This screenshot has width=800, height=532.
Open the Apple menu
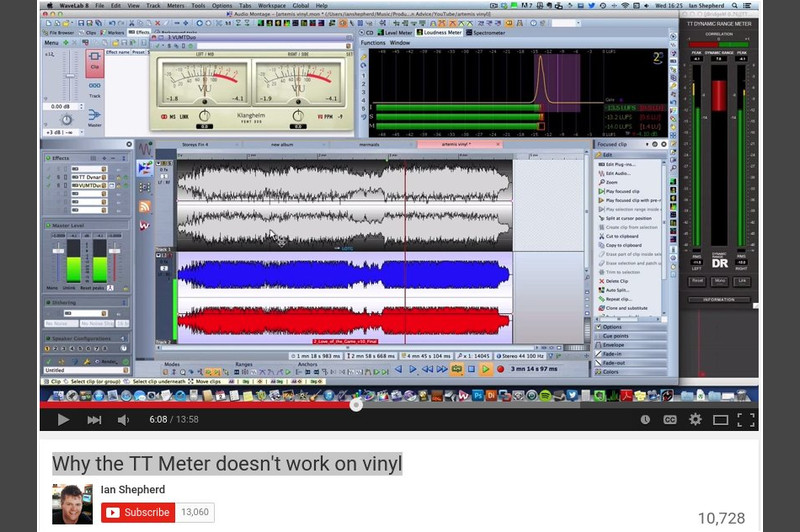click(49, 6)
